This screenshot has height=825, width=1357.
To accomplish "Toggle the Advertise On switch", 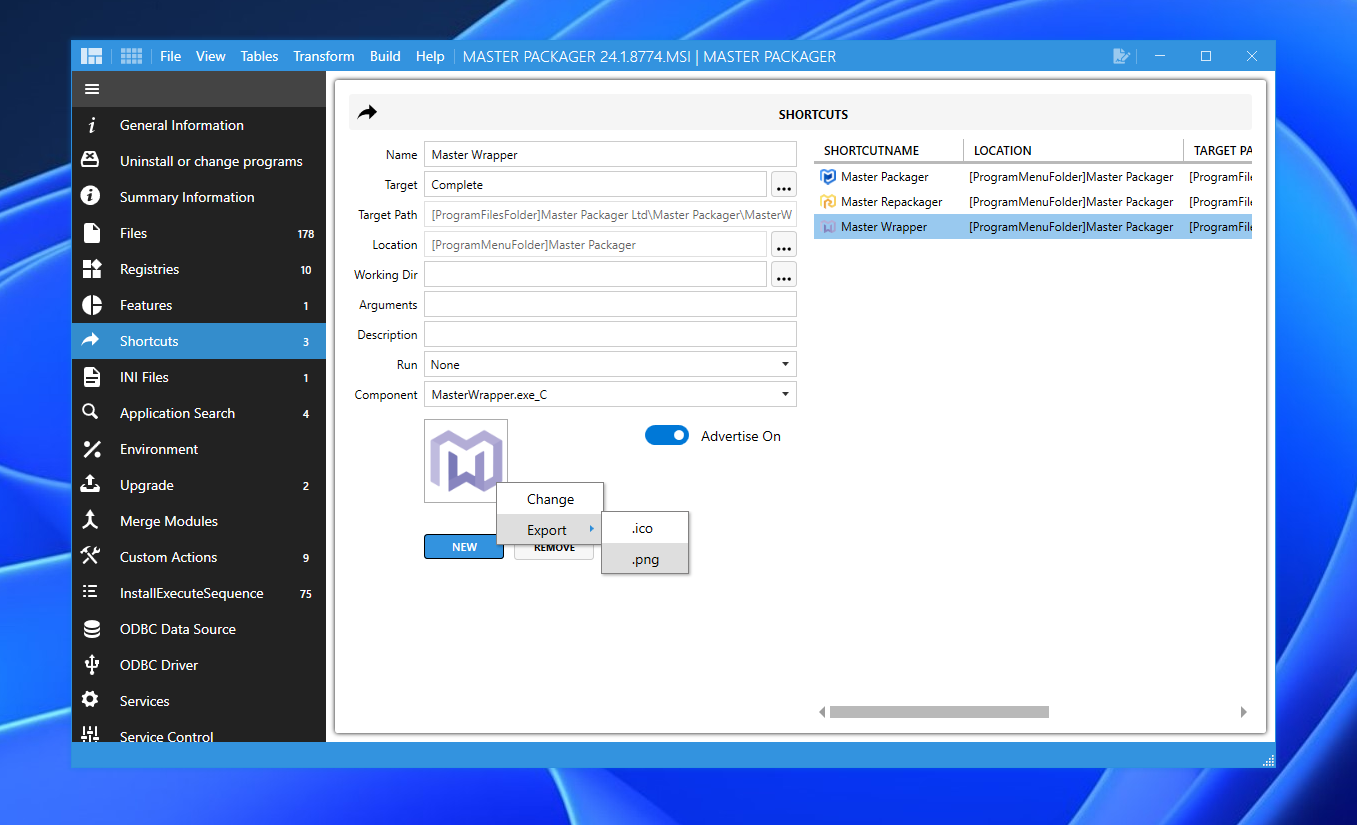I will 667,435.
